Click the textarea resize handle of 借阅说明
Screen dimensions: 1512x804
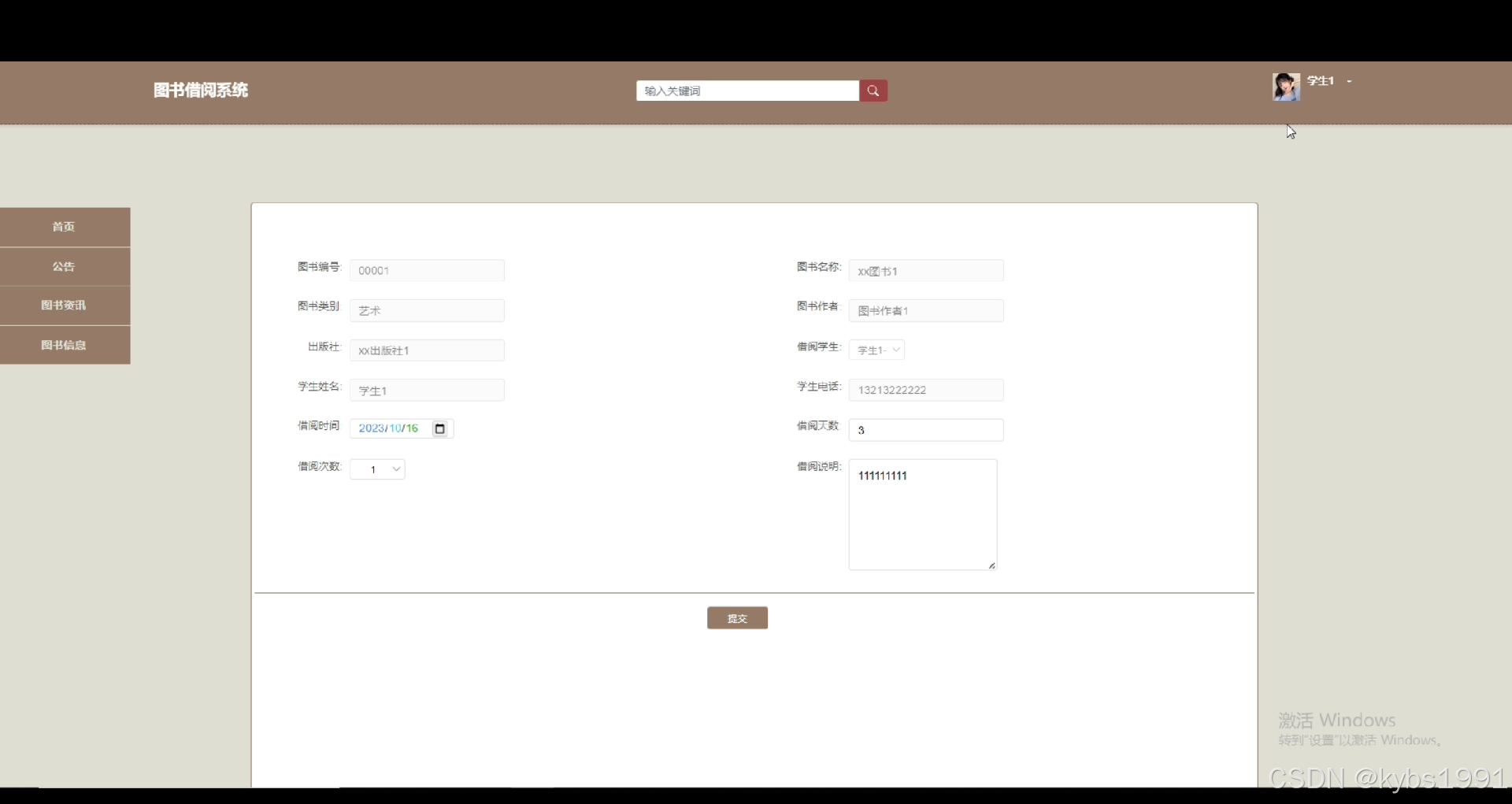[991, 565]
